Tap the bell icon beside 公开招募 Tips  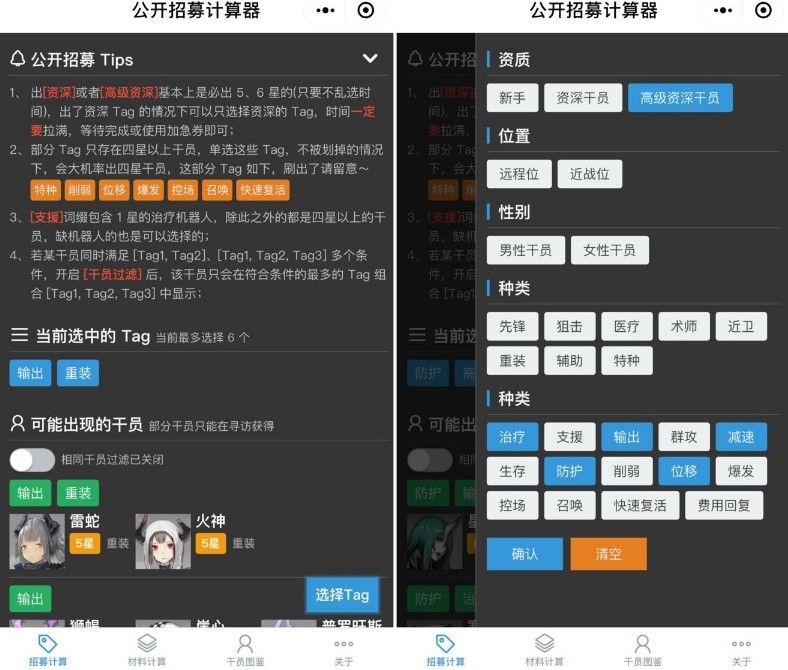17,59
